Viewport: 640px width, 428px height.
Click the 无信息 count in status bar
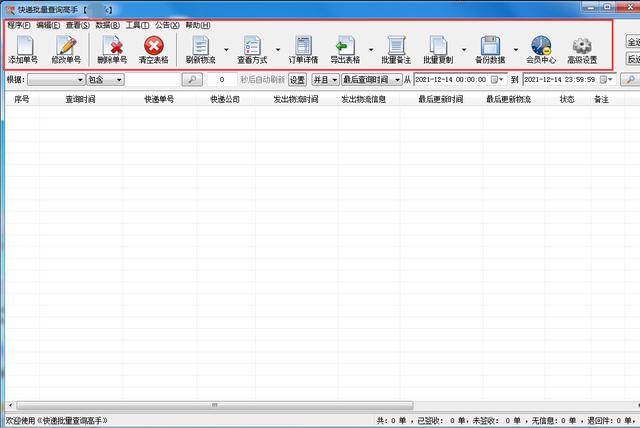click(553, 421)
